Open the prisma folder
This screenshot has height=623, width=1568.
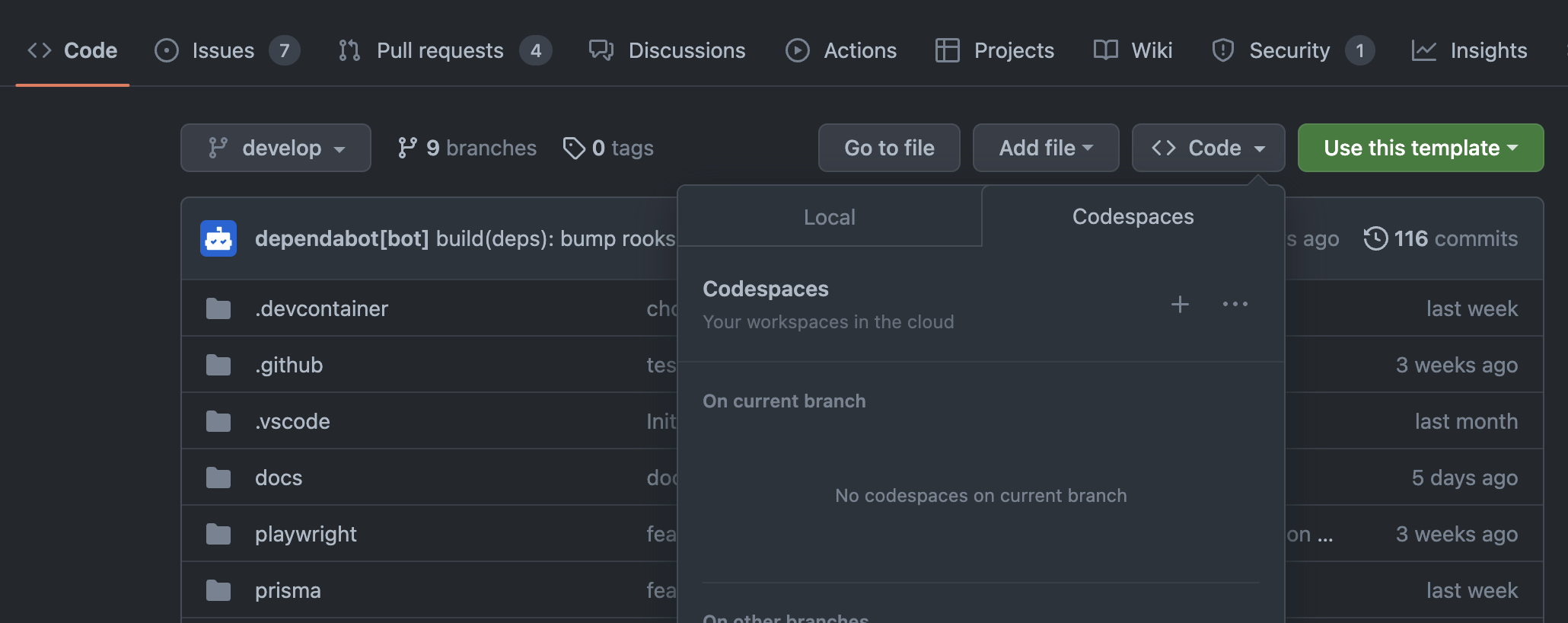pyautogui.click(x=288, y=590)
